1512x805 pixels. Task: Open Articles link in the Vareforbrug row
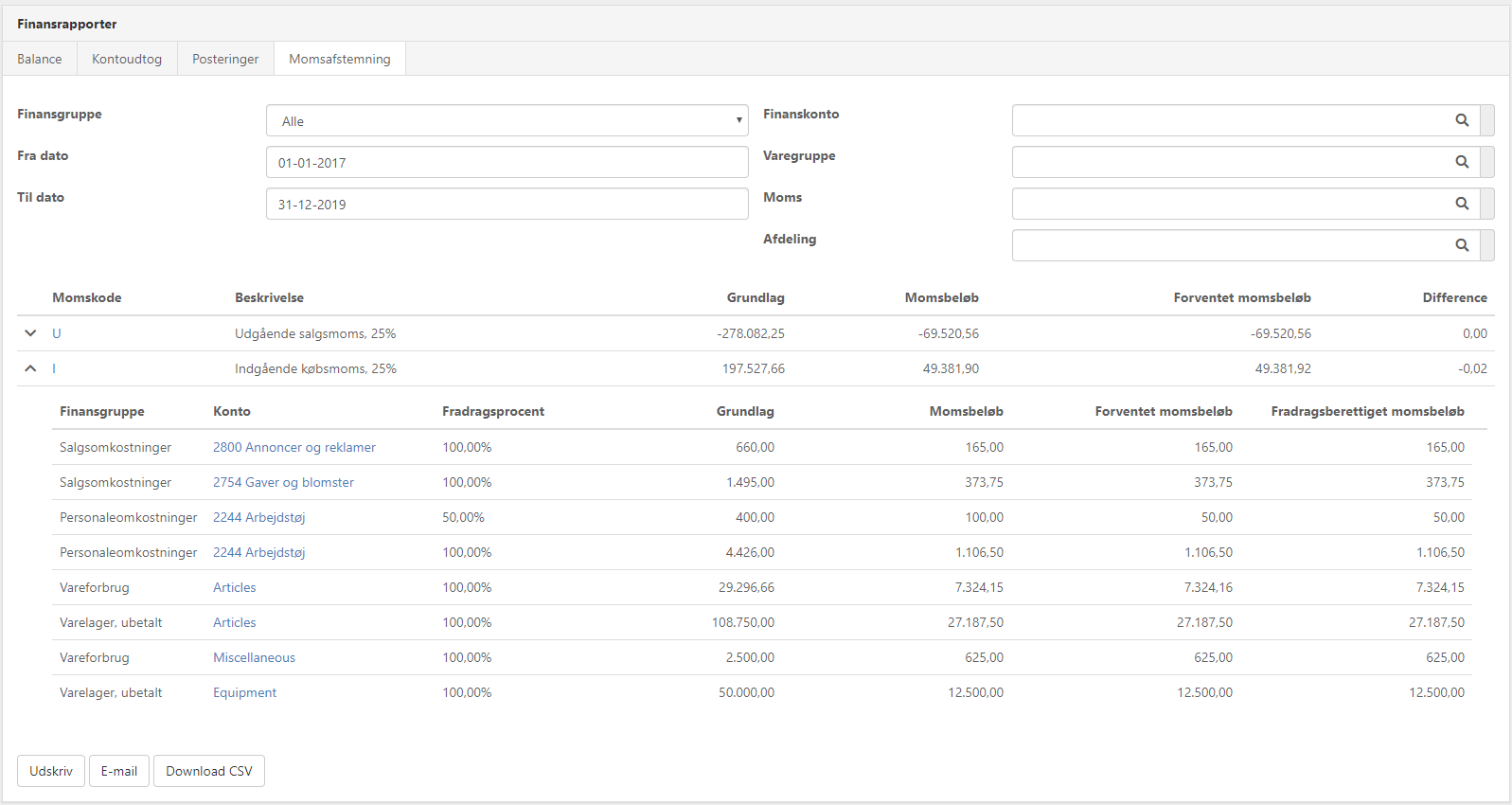pos(235,587)
